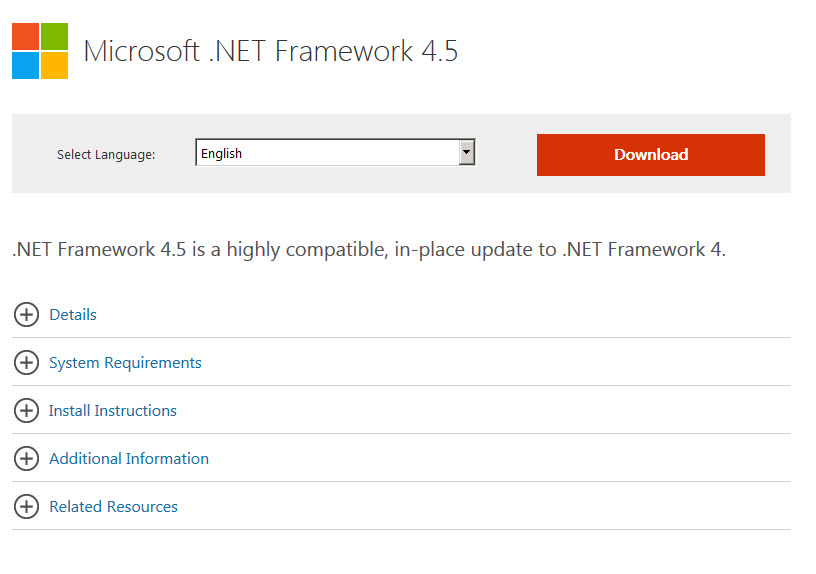Click the yellow square of the Microsoft logo
The height and width of the screenshot is (574, 816).
point(55,66)
